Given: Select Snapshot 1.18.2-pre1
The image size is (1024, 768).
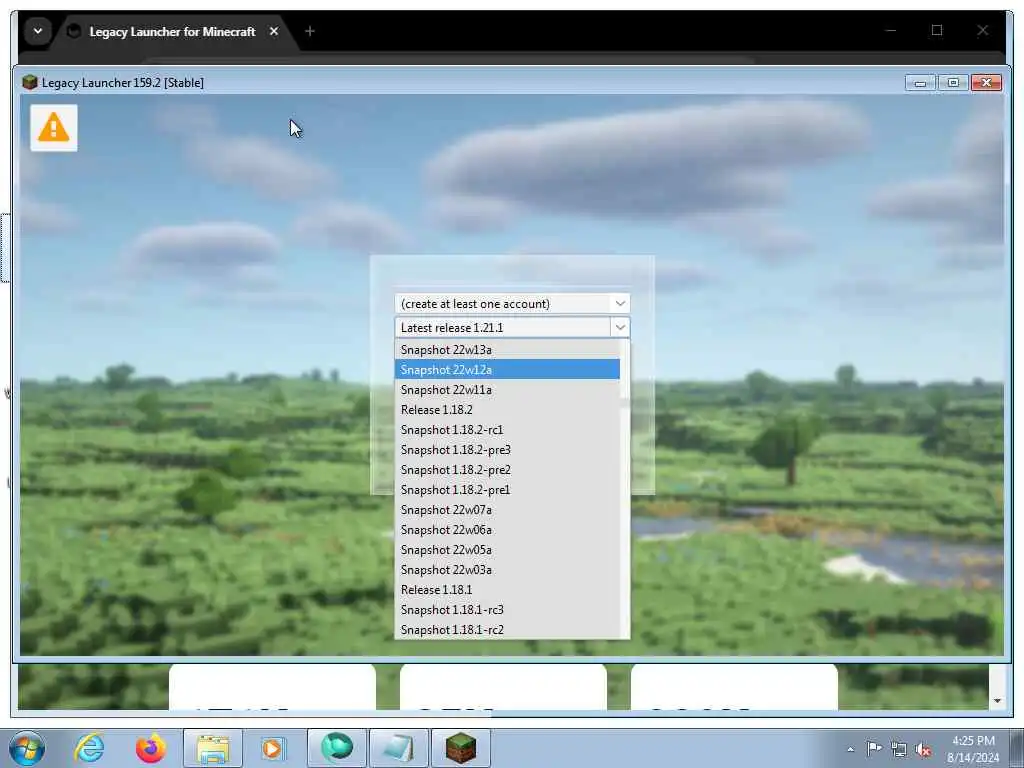Looking at the screenshot, I should [507, 490].
